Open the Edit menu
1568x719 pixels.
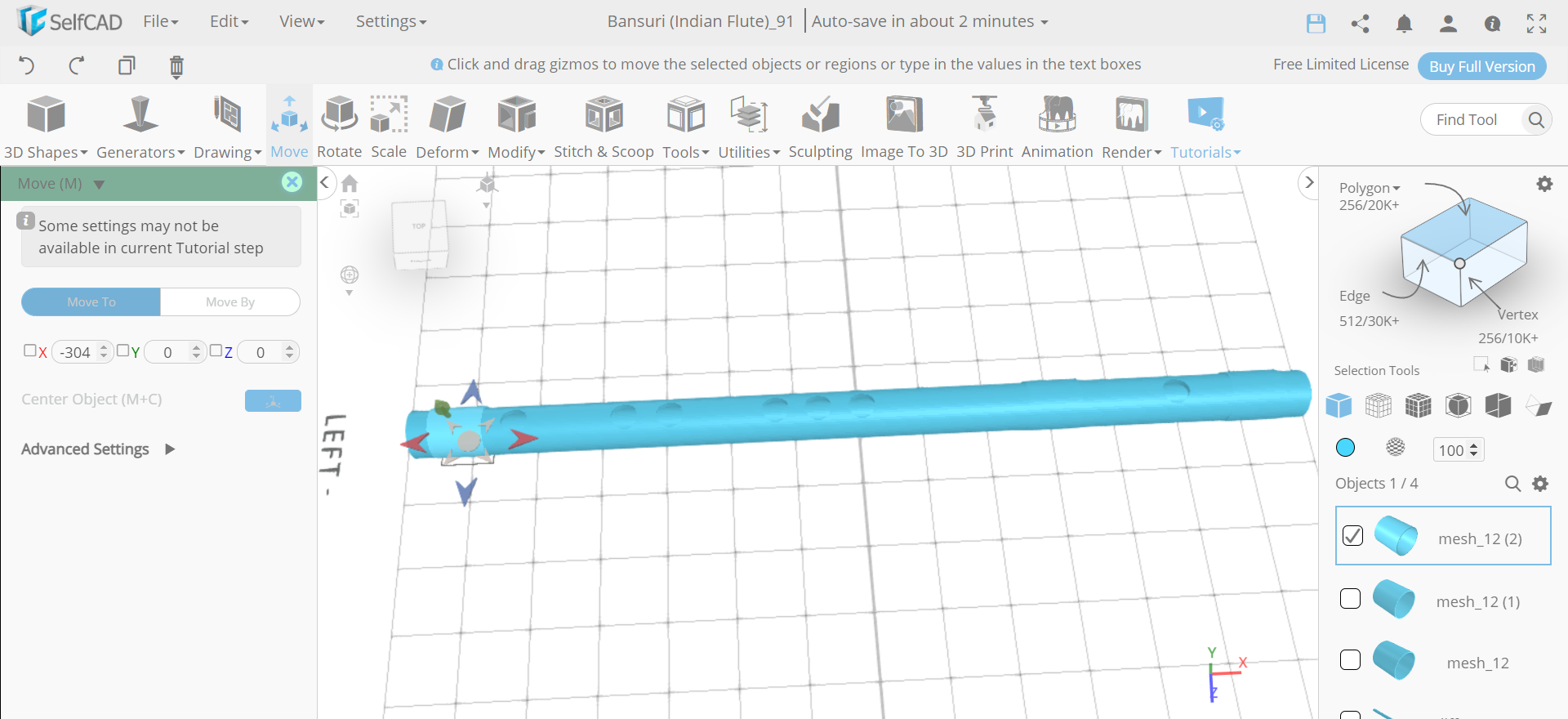pyautogui.click(x=229, y=21)
